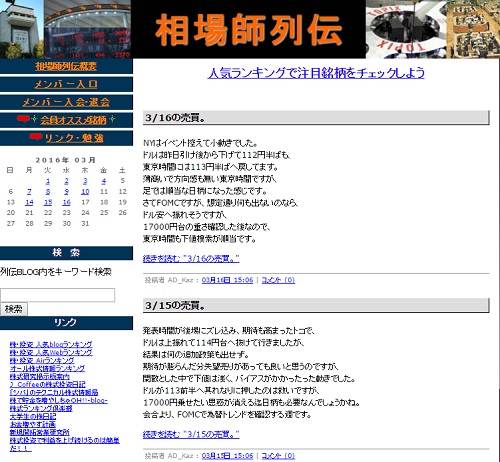Click the 人気ランキングで注目銘柄をチェックしよう link

316,73
